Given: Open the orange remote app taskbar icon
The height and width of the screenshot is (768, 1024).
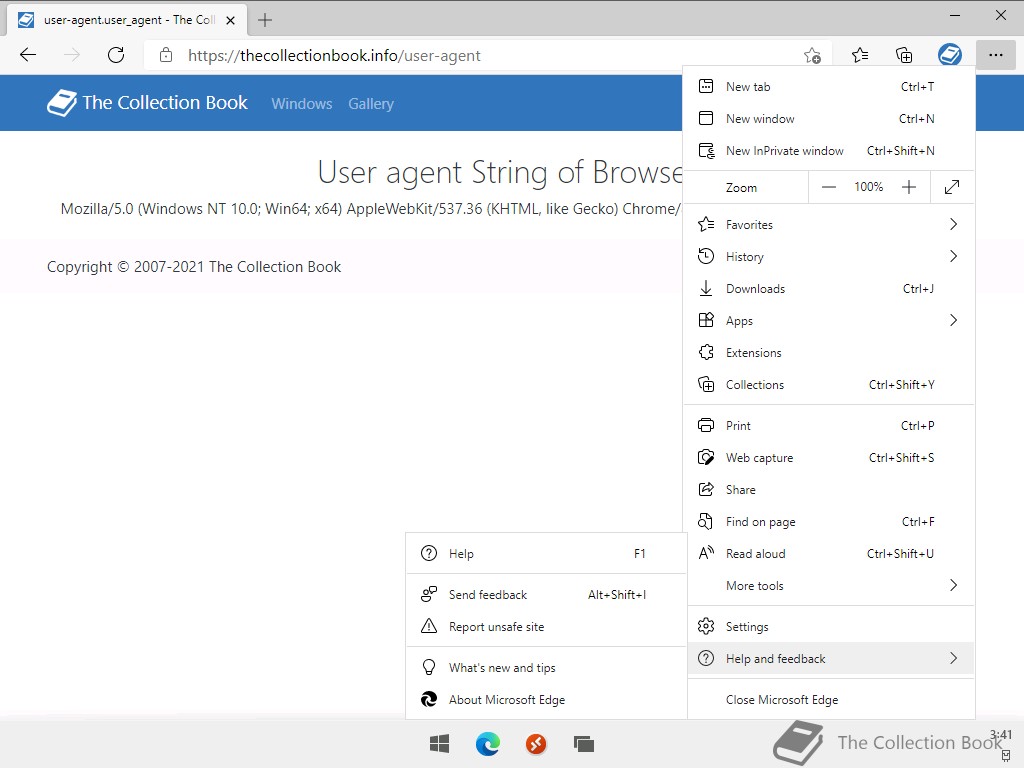Looking at the screenshot, I should (536, 743).
